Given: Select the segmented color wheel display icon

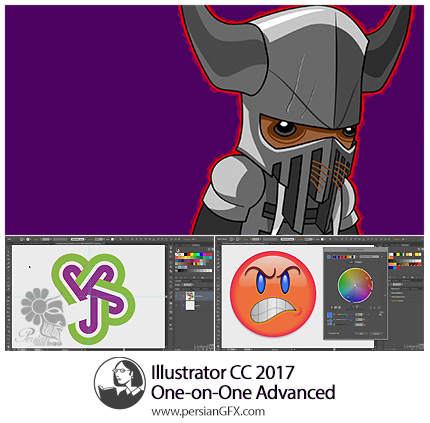Looking at the screenshot, I should tap(335, 308).
